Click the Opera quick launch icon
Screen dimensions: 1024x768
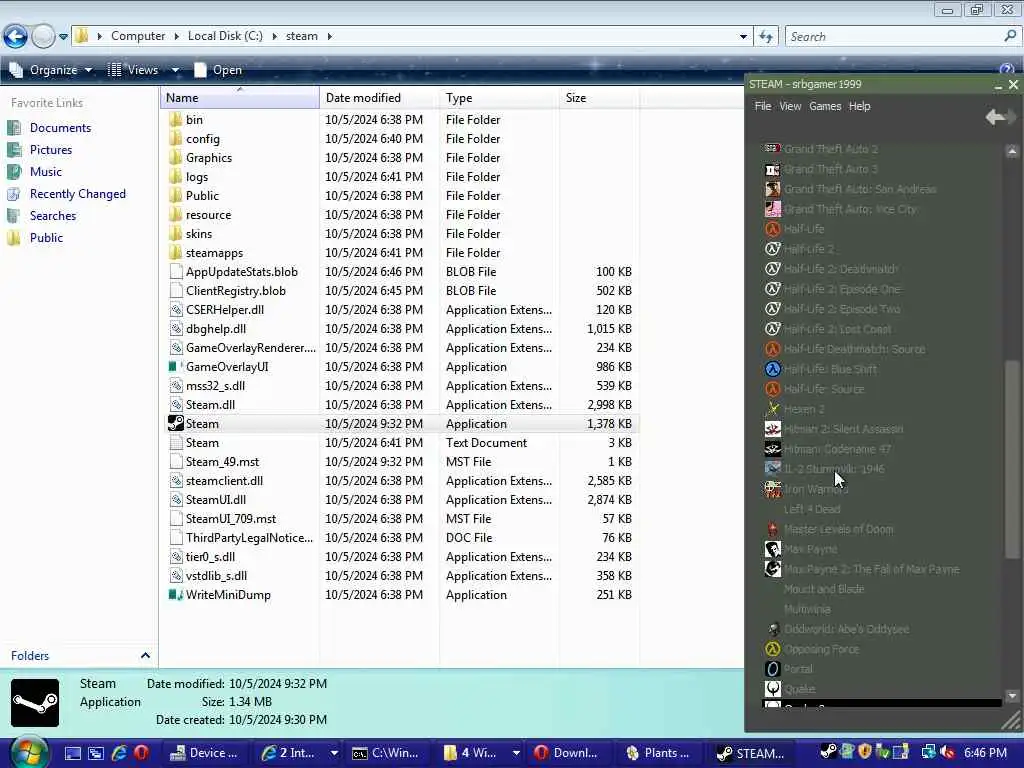[141, 753]
